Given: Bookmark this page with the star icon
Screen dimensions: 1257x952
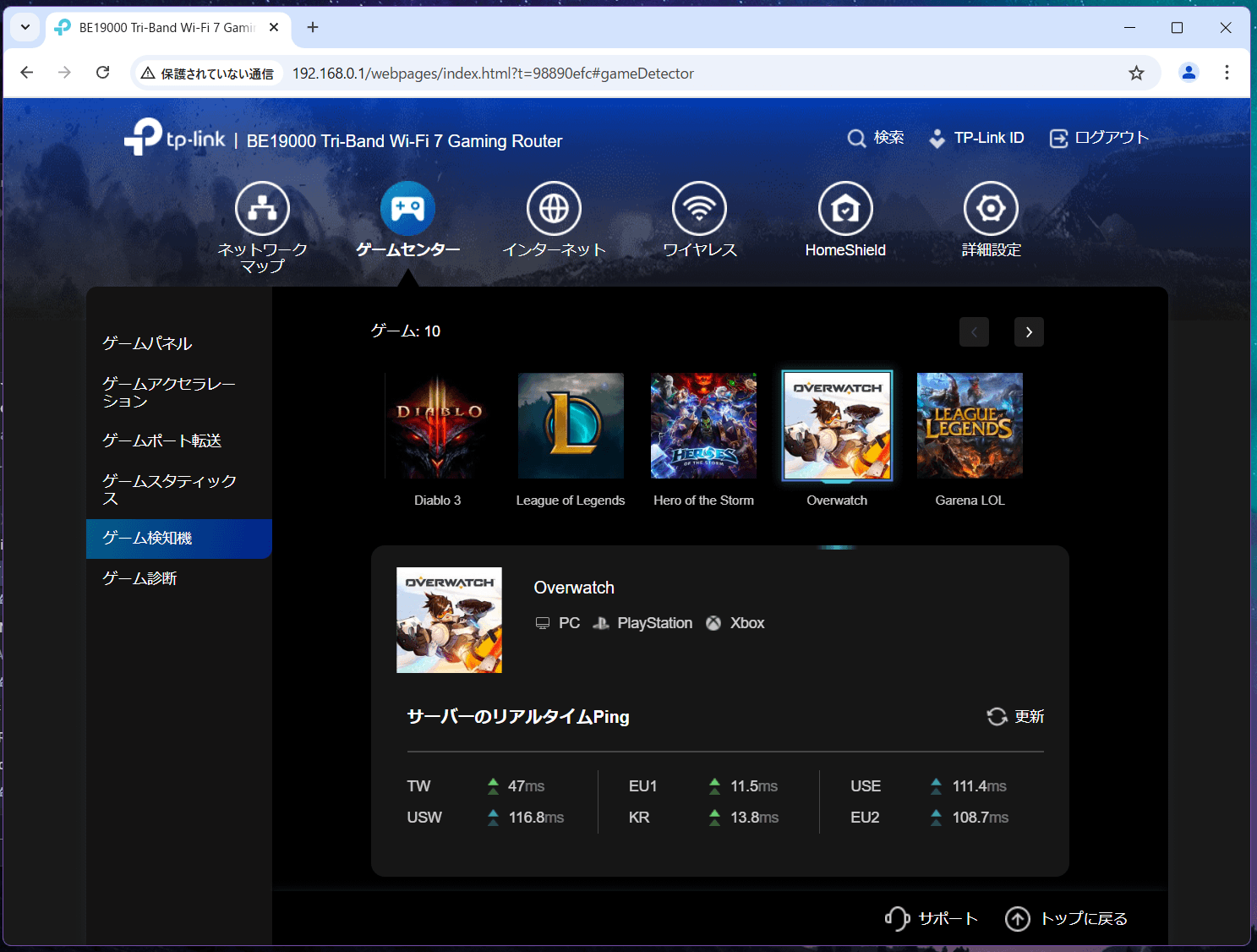Looking at the screenshot, I should 1136,73.
